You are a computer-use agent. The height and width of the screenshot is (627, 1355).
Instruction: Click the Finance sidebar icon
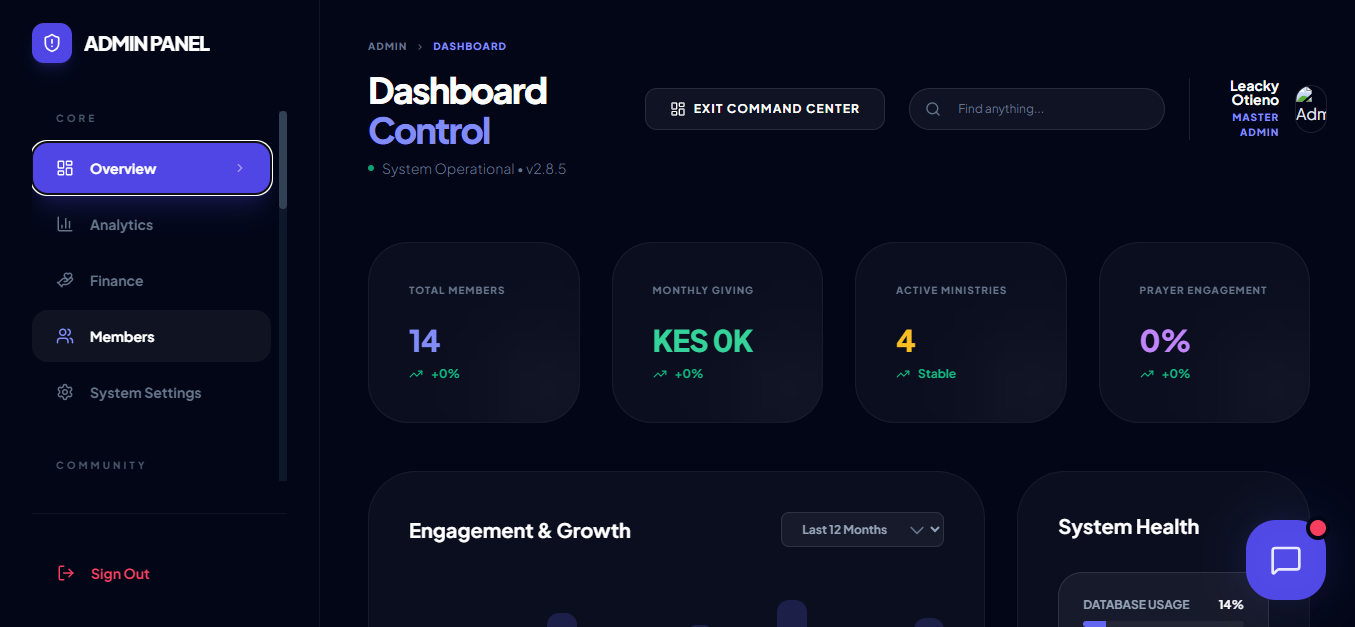coord(65,281)
